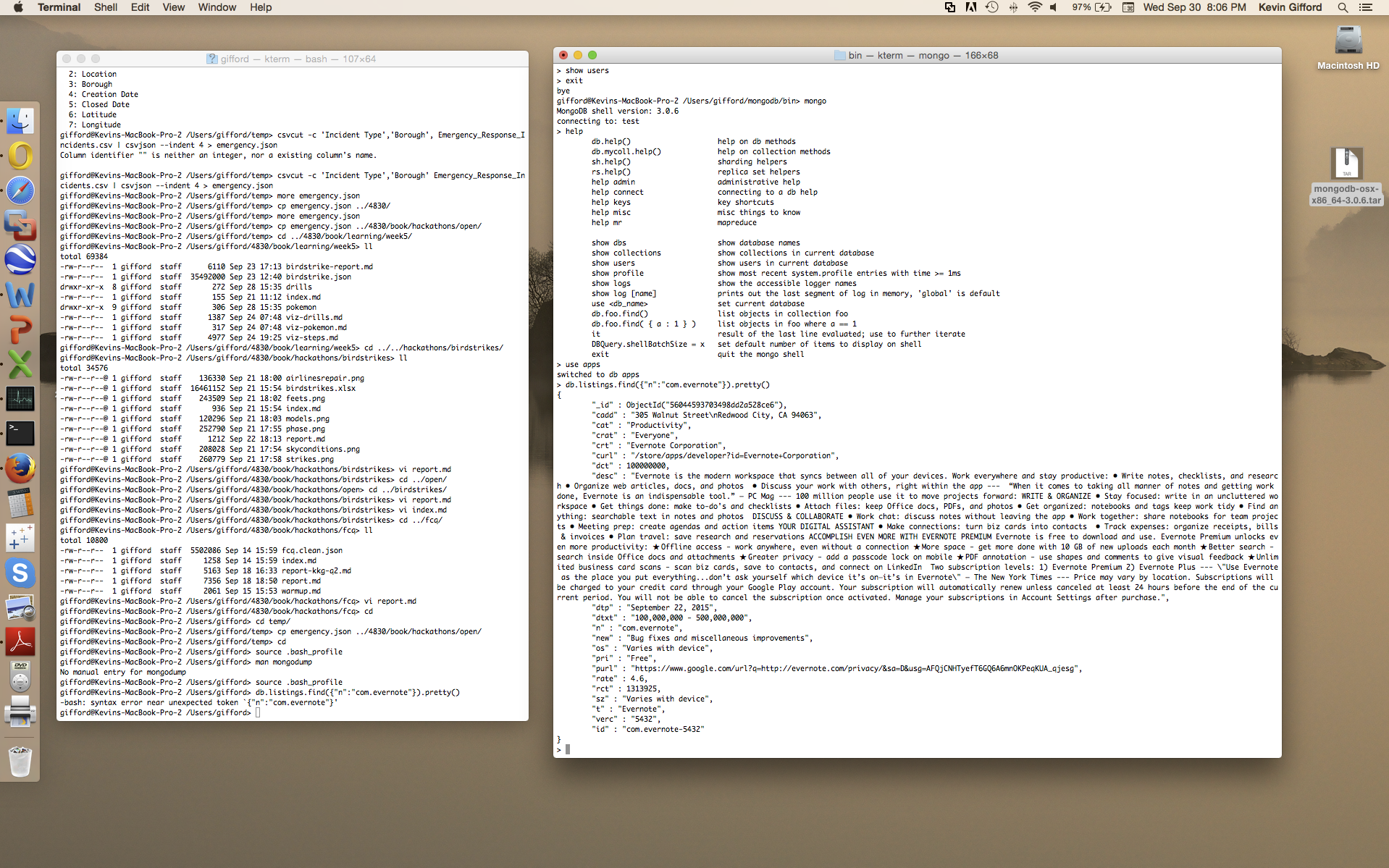The image size is (1389, 868).
Task: Click the Terminal icon in the dock
Action: 20,434
